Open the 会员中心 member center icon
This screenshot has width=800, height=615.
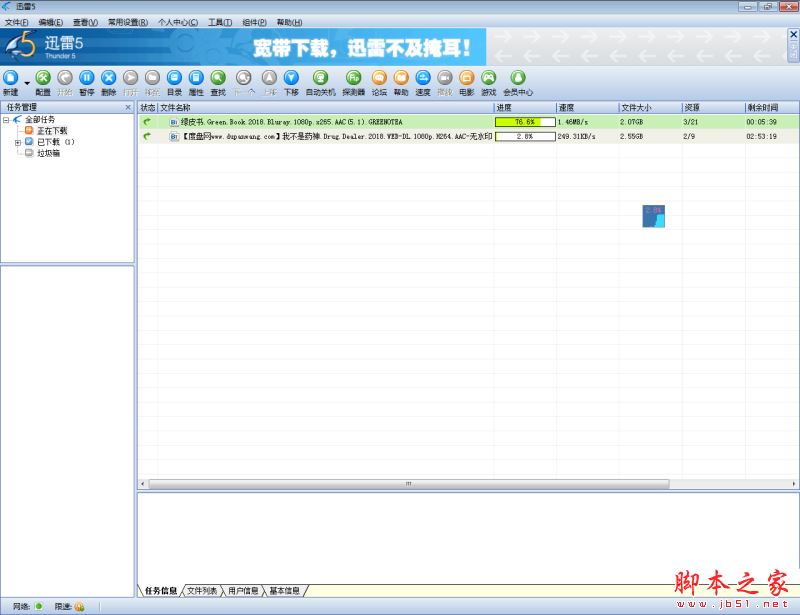pos(518,78)
